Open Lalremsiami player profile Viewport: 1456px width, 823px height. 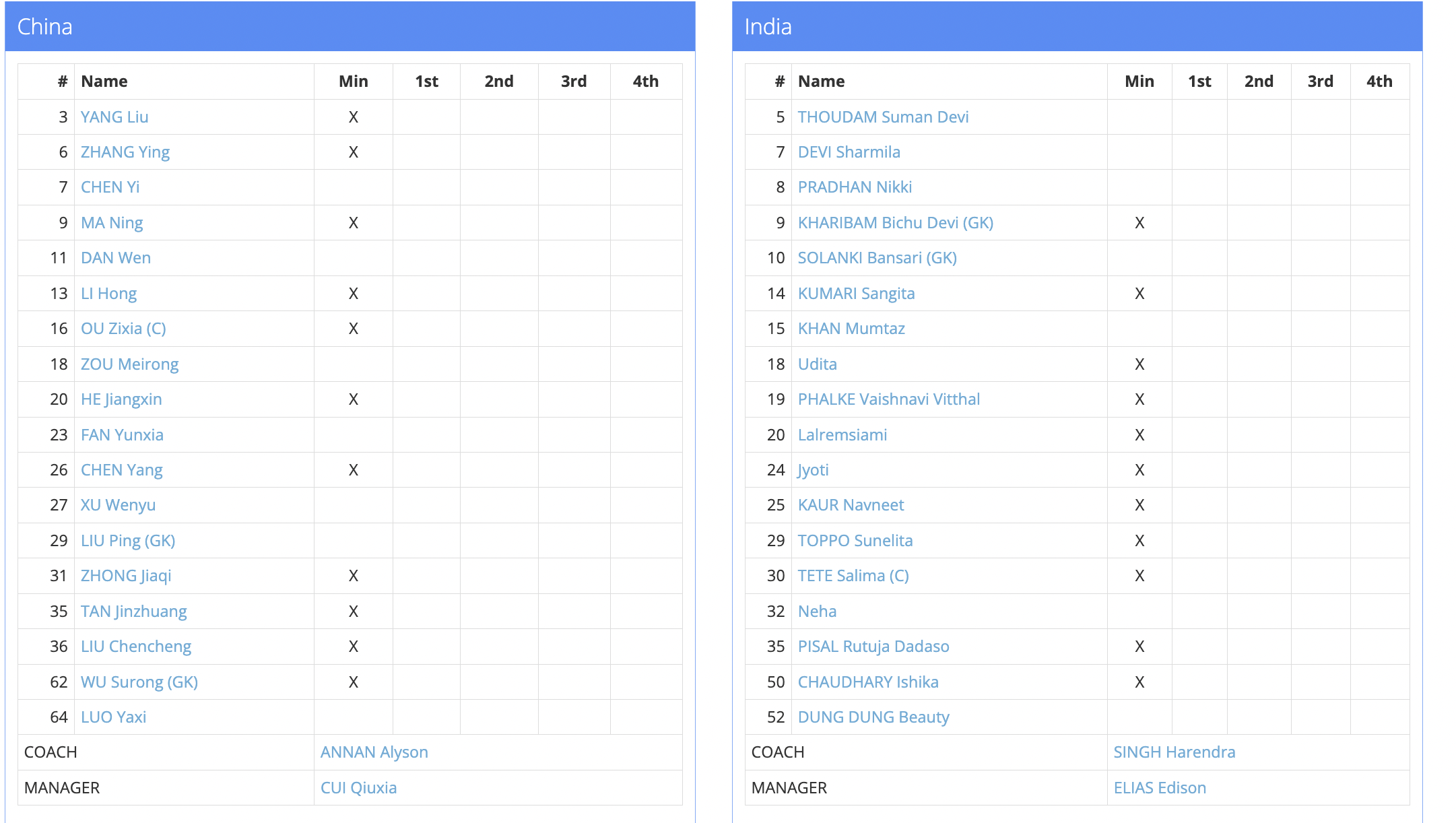[x=842, y=435]
